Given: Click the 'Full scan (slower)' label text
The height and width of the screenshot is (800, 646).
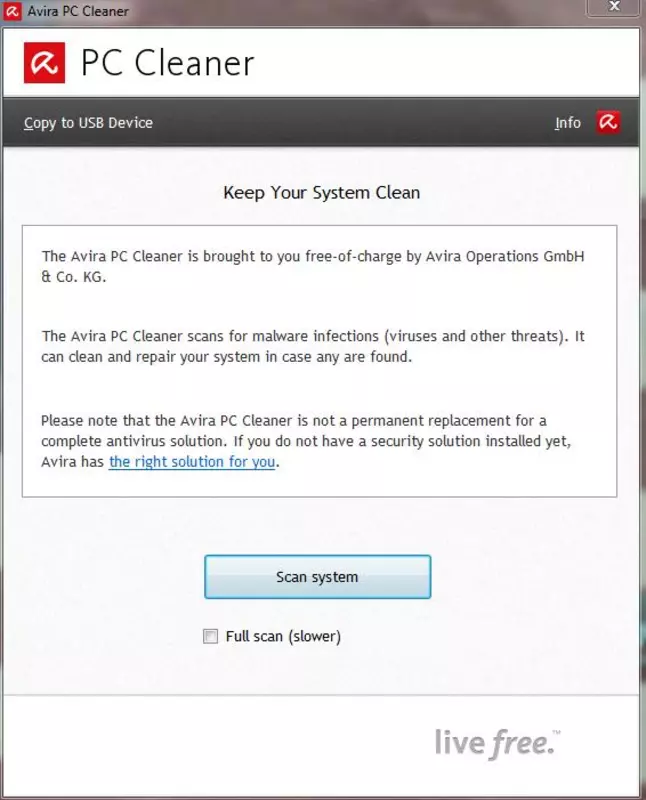Looking at the screenshot, I should (283, 636).
